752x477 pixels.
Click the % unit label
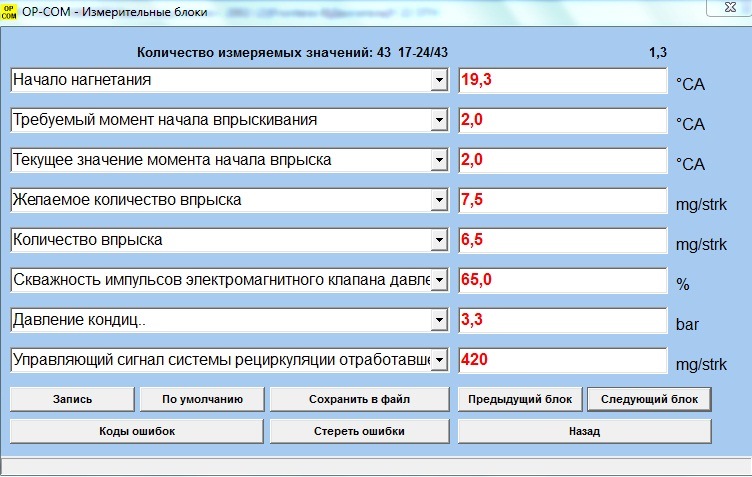[683, 284]
